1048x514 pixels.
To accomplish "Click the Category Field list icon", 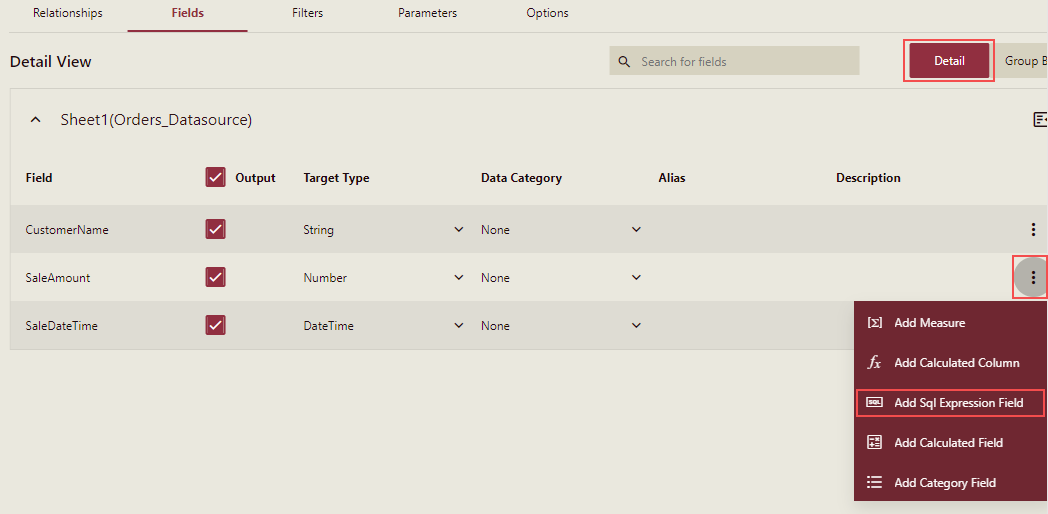I will [x=874, y=483].
